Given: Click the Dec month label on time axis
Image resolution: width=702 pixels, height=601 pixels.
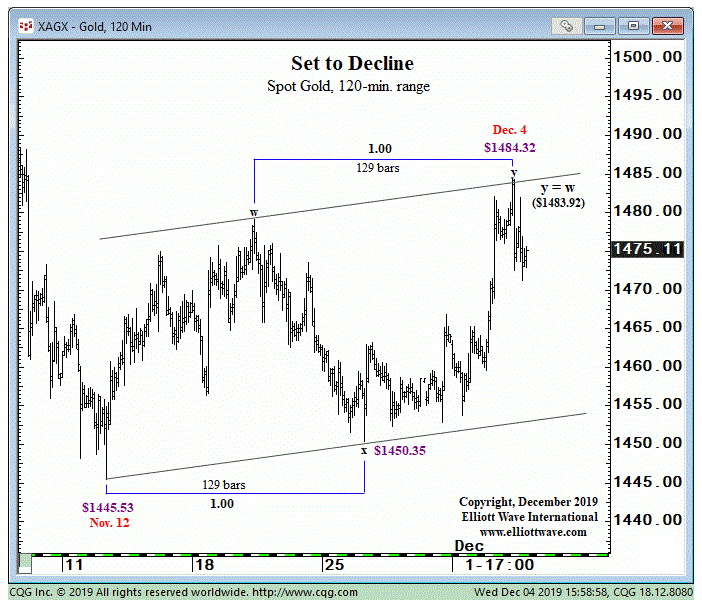Looking at the screenshot, I should tap(469, 546).
